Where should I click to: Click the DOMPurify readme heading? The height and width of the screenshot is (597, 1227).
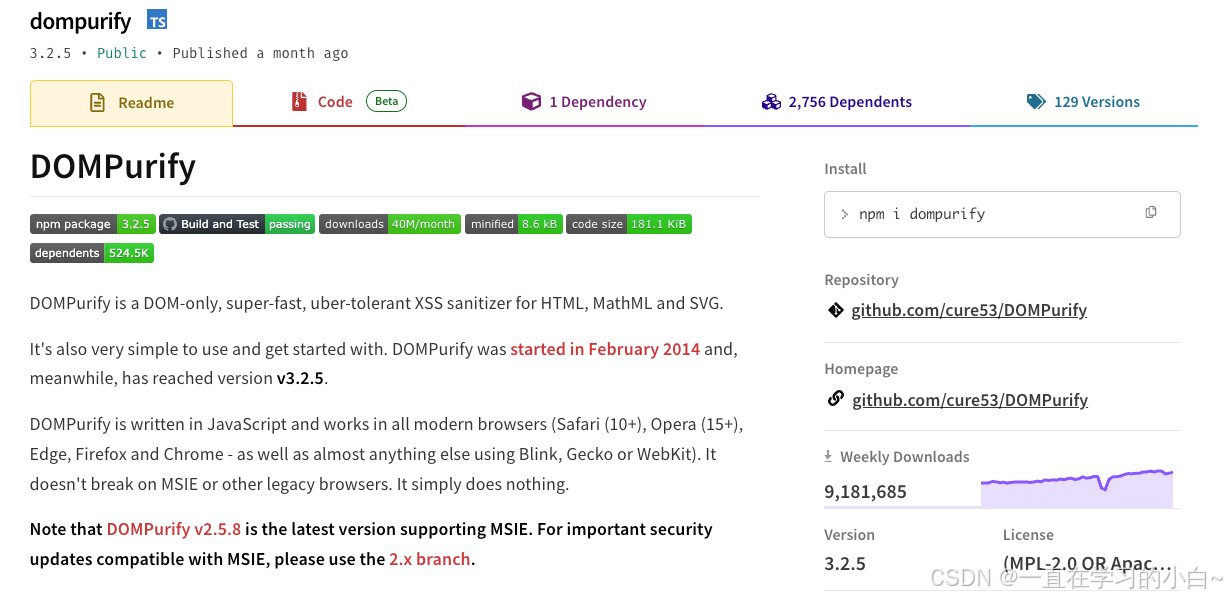pyautogui.click(x=113, y=166)
